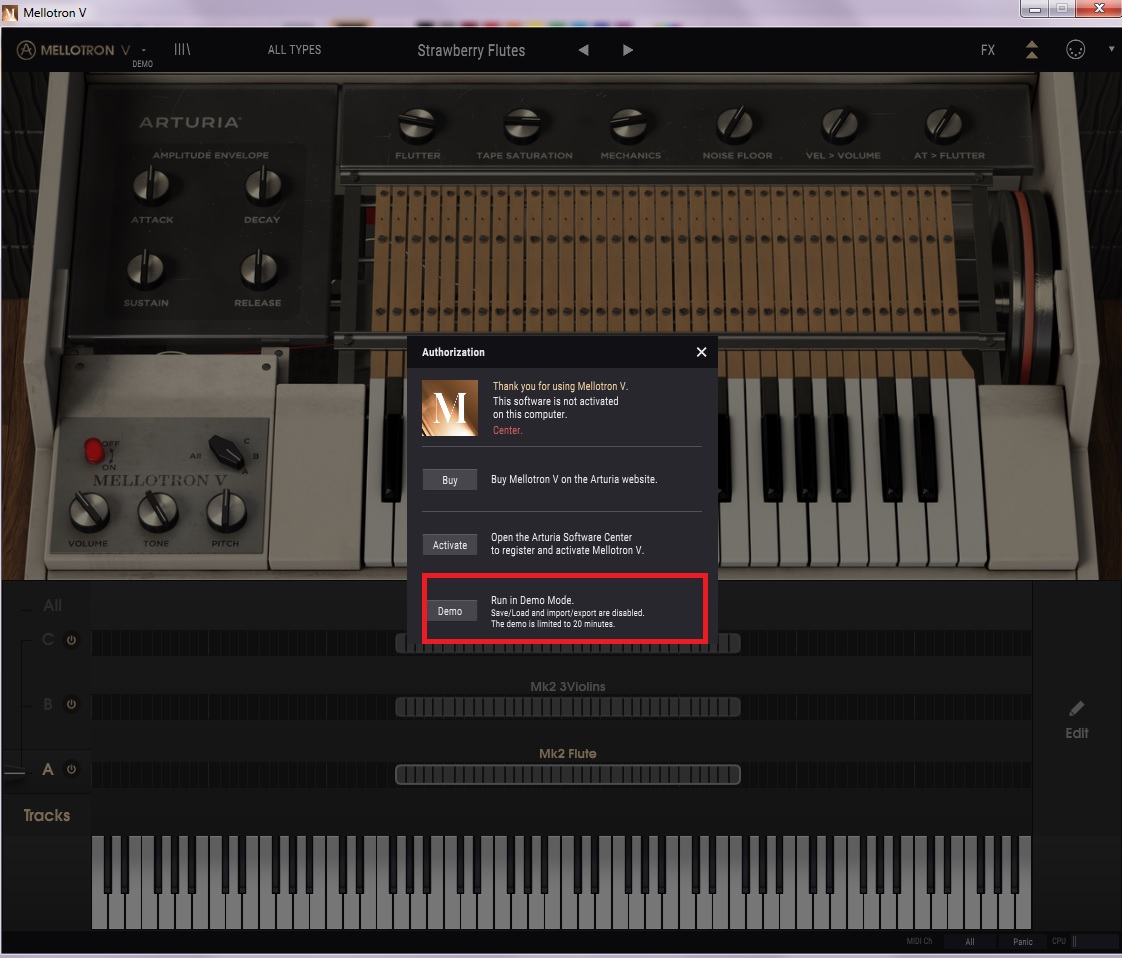The height and width of the screenshot is (958, 1122).
Task: Click the AT > Flutter knob
Action: pos(945,124)
